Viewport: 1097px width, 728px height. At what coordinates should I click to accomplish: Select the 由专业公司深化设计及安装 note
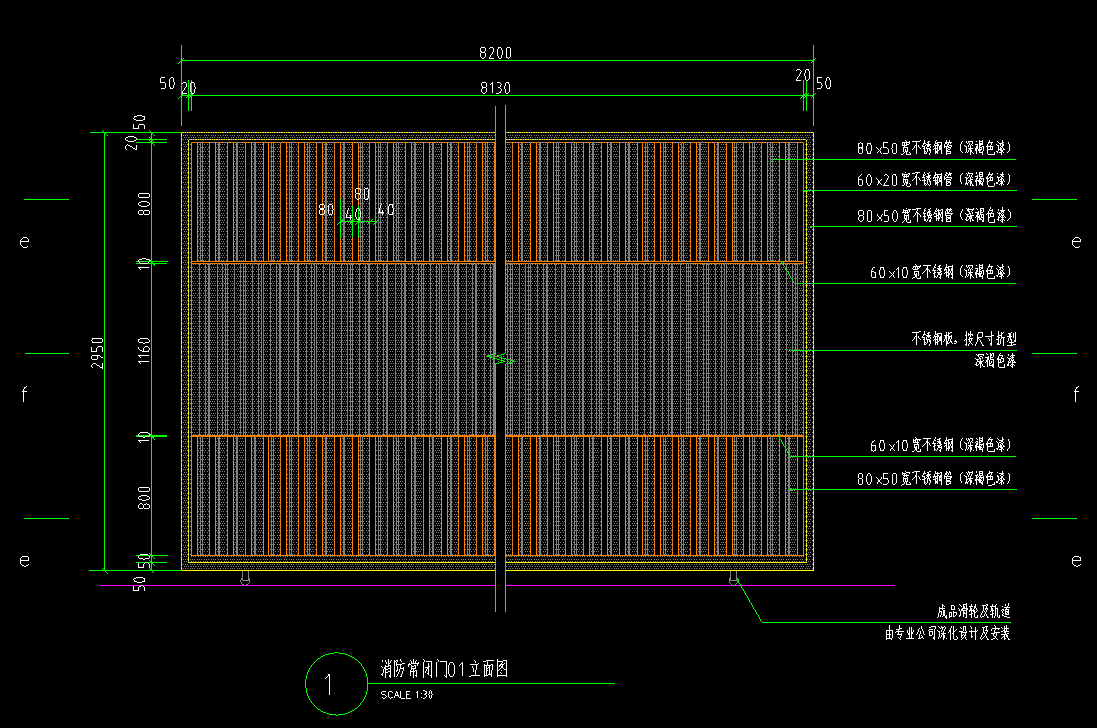(946, 633)
